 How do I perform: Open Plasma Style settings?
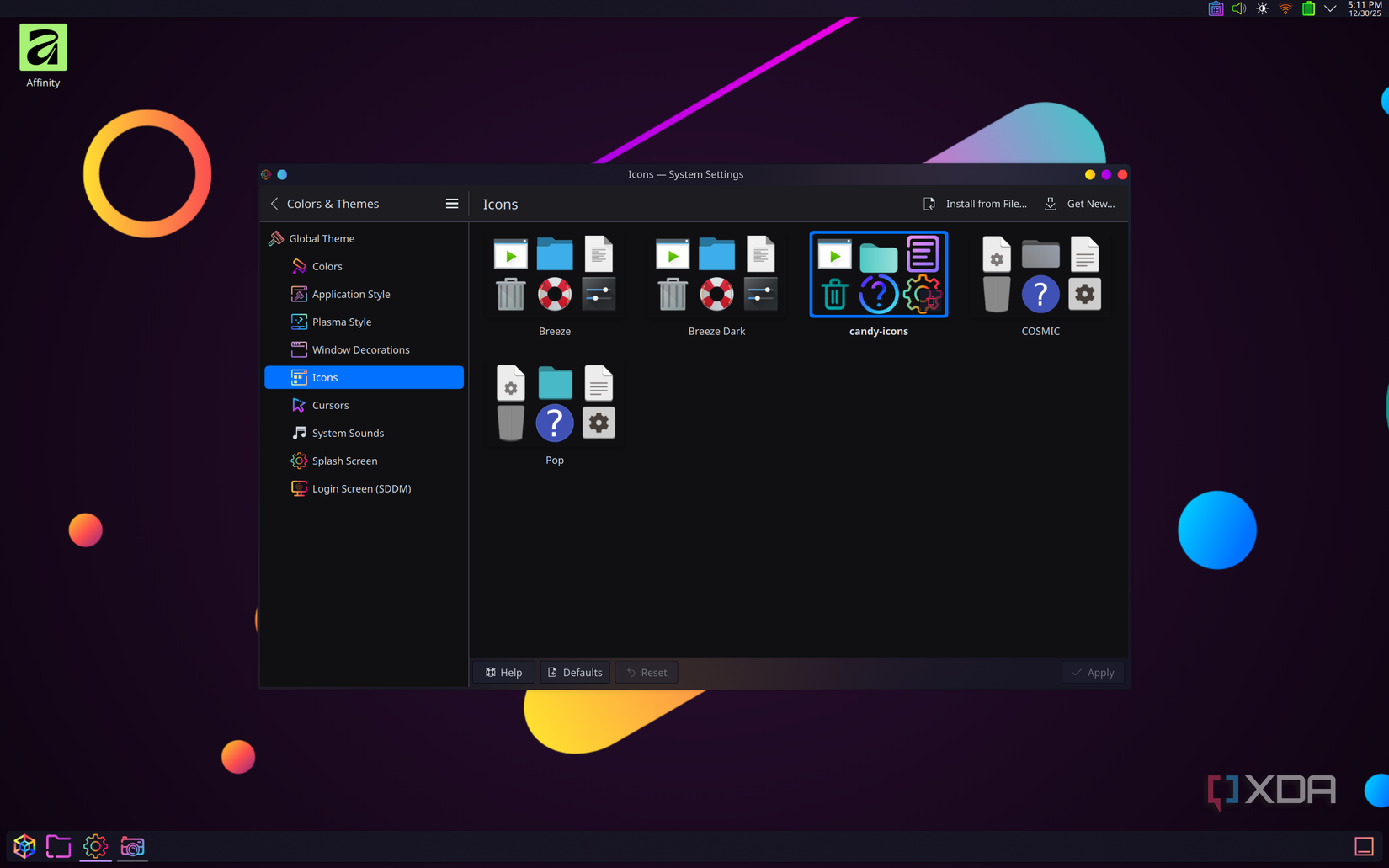click(341, 322)
